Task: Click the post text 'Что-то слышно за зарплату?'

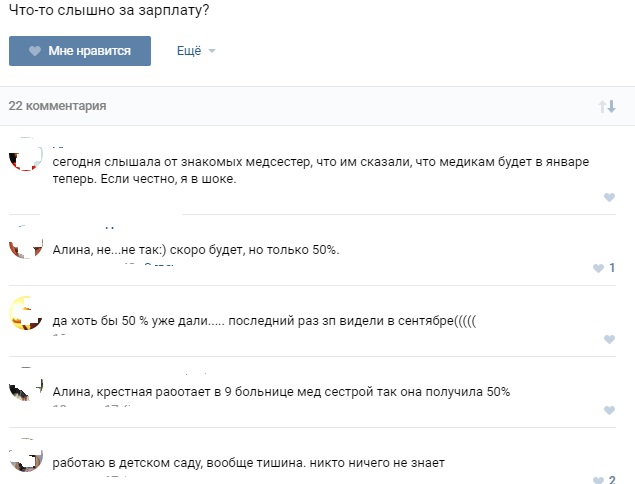Action: (x=109, y=10)
